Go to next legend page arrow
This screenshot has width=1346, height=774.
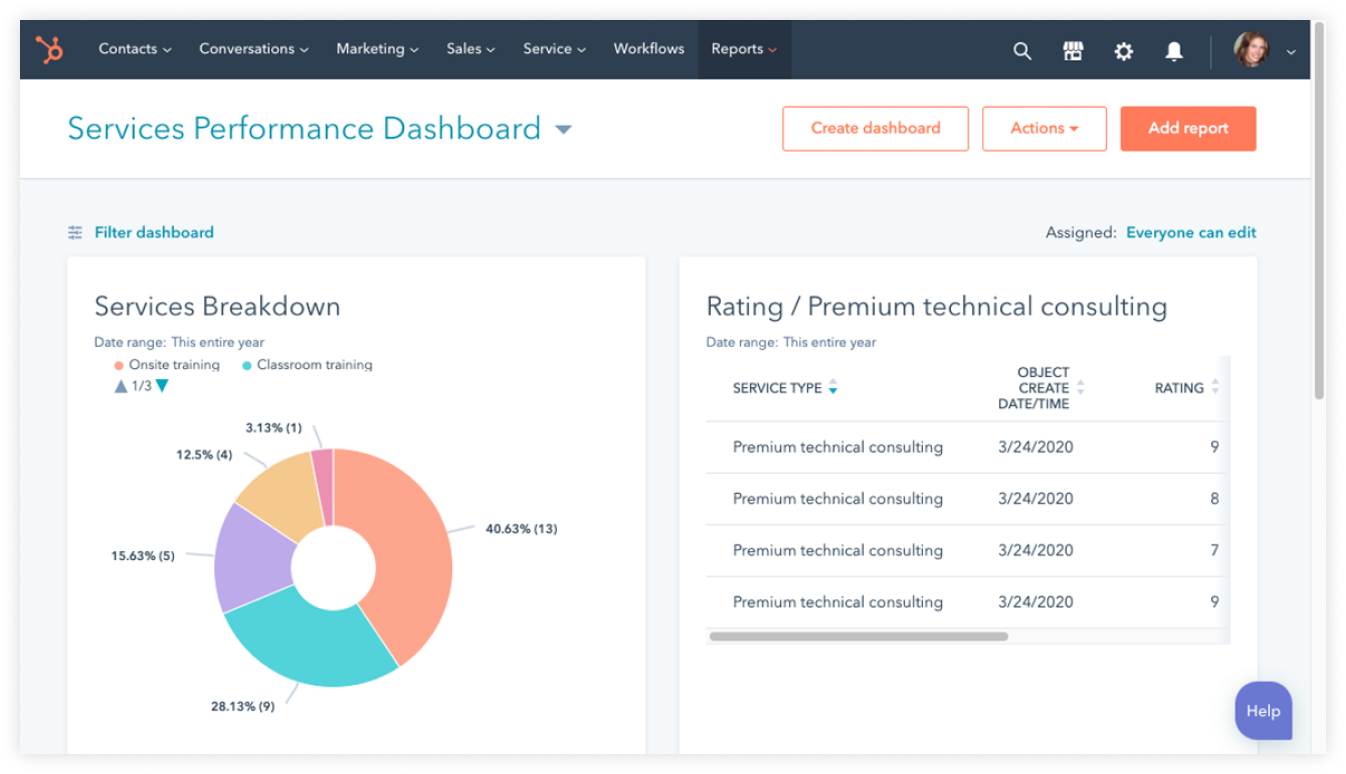163,386
